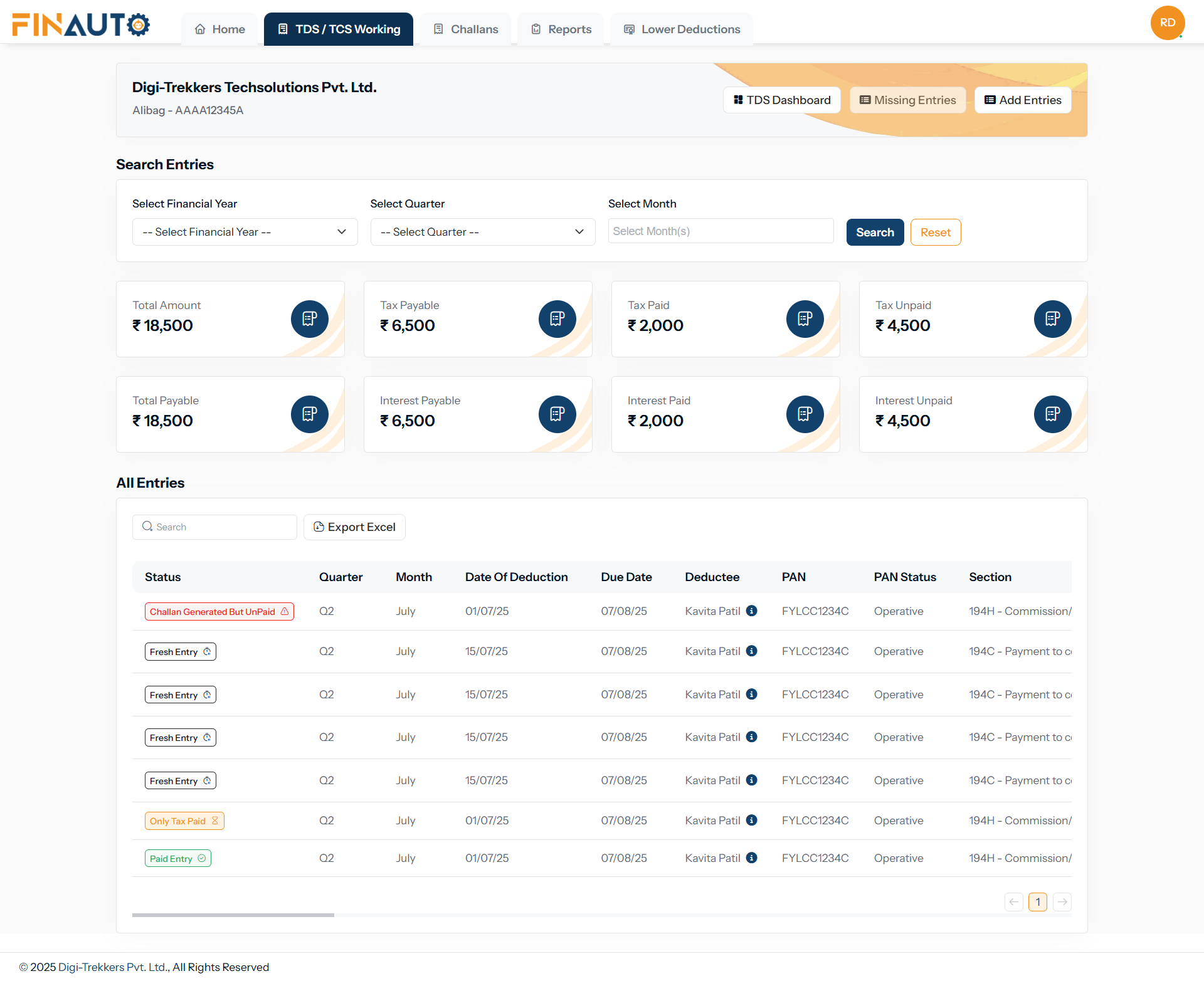Open the Tax Unpaid receipt icon
Image resolution: width=1204 pixels, height=981 pixels.
(1052, 318)
